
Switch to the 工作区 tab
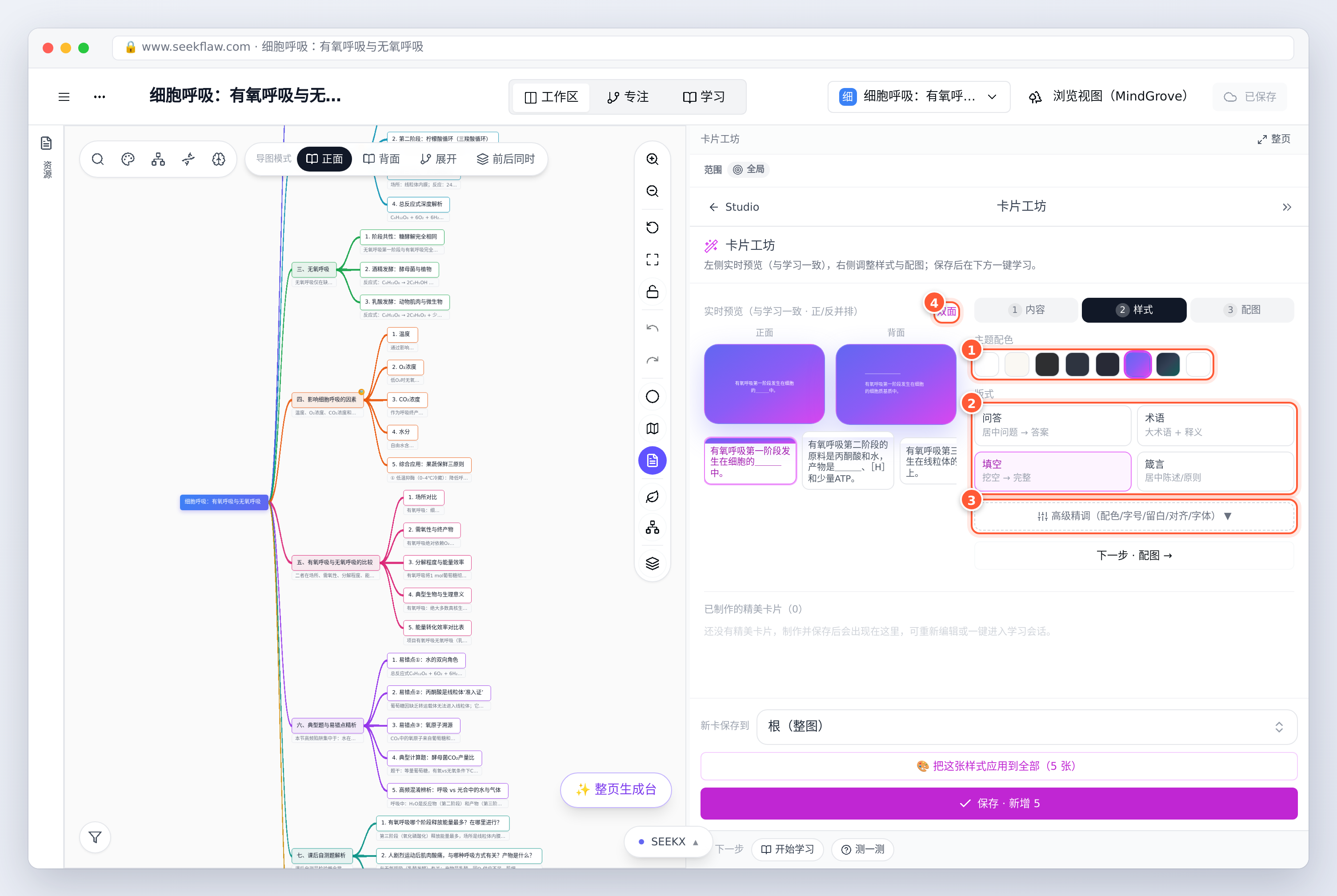pos(551,96)
